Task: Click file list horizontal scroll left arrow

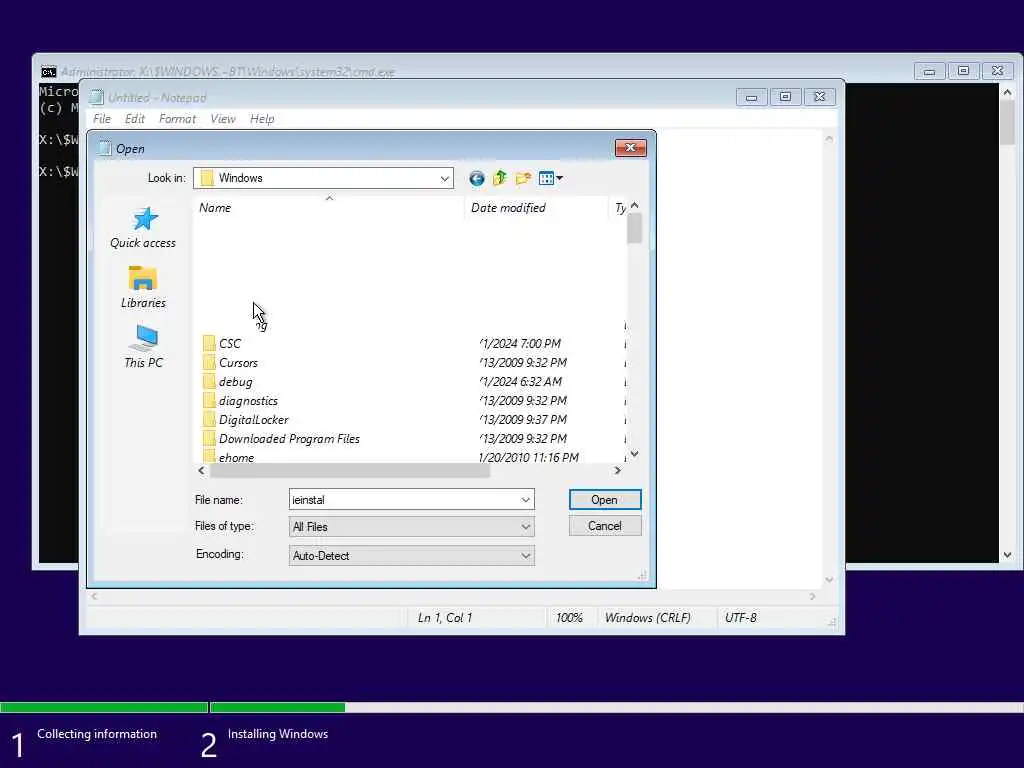Action: coord(201,470)
